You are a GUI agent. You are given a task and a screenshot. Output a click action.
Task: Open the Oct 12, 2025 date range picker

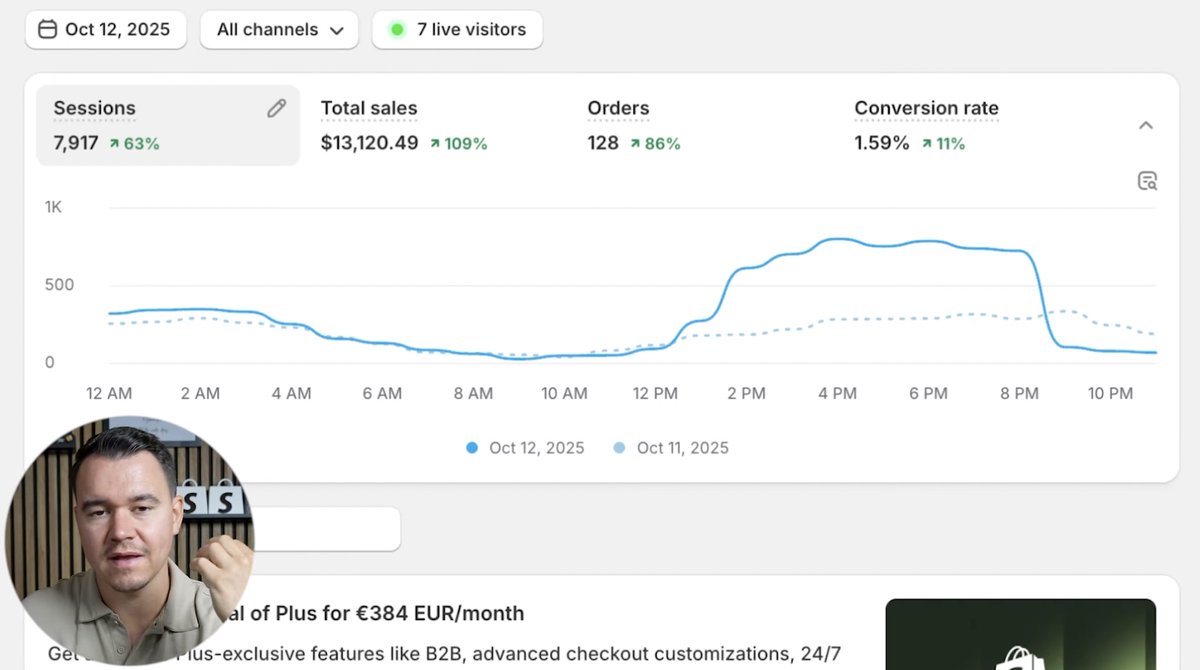105,29
